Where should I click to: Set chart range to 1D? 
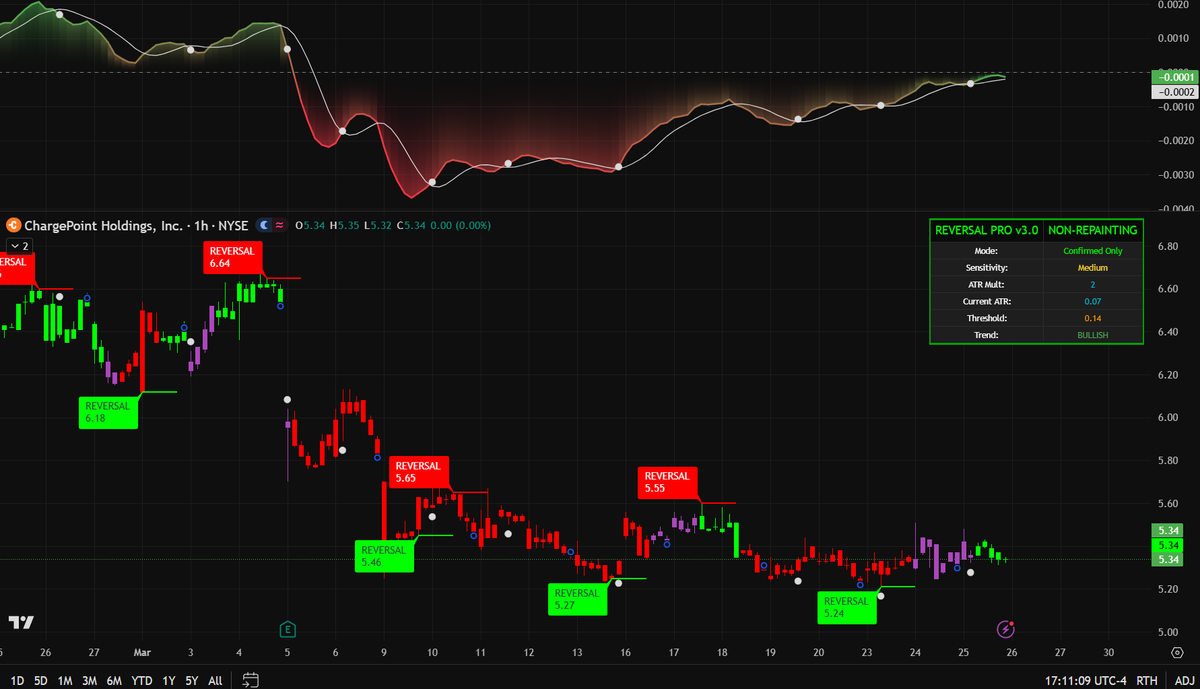(x=17, y=680)
